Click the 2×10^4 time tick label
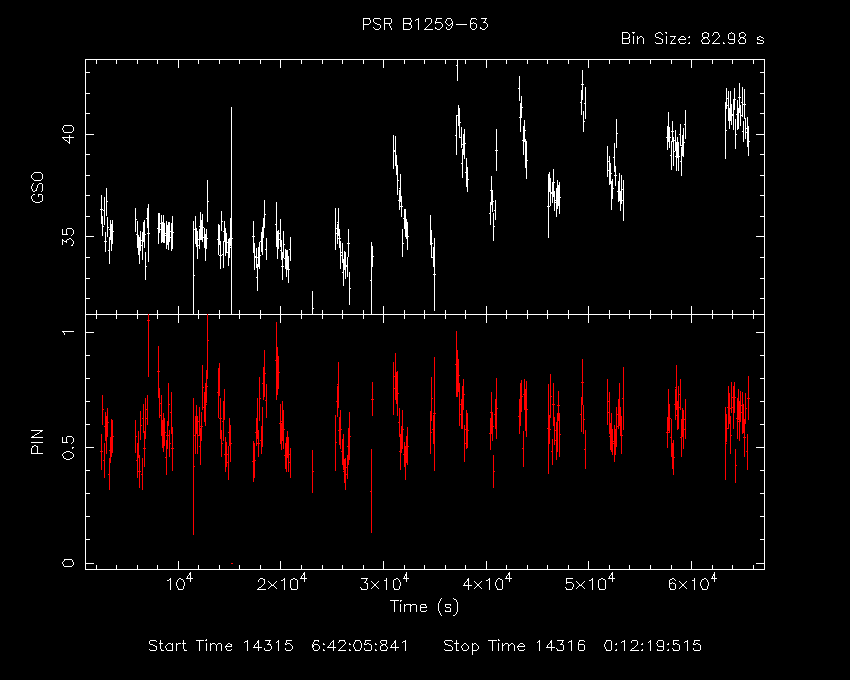 pos(281,583)
